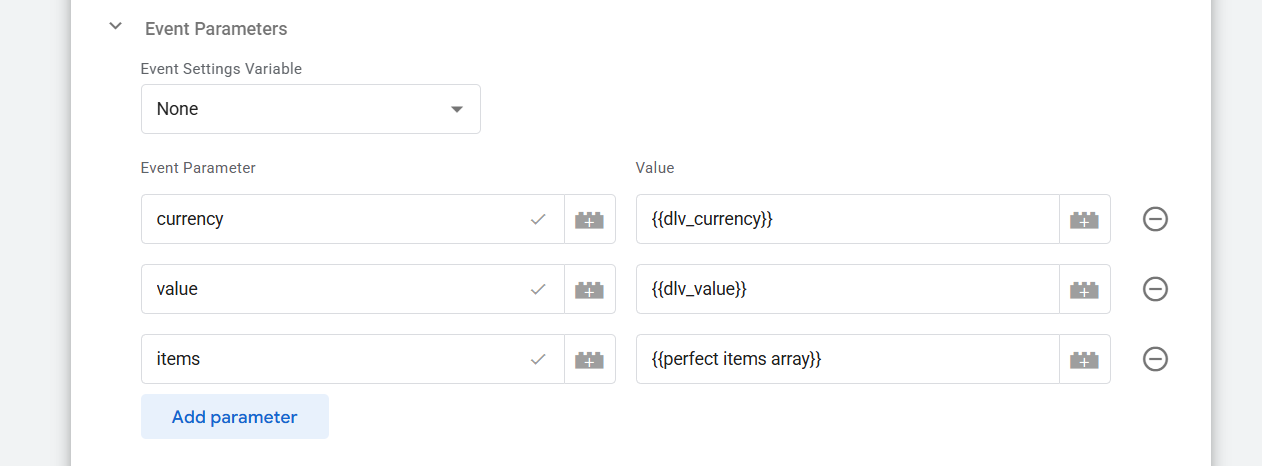Delete the items parameter row
Screen dimensions: 1262x466
tap(1155, 359)
